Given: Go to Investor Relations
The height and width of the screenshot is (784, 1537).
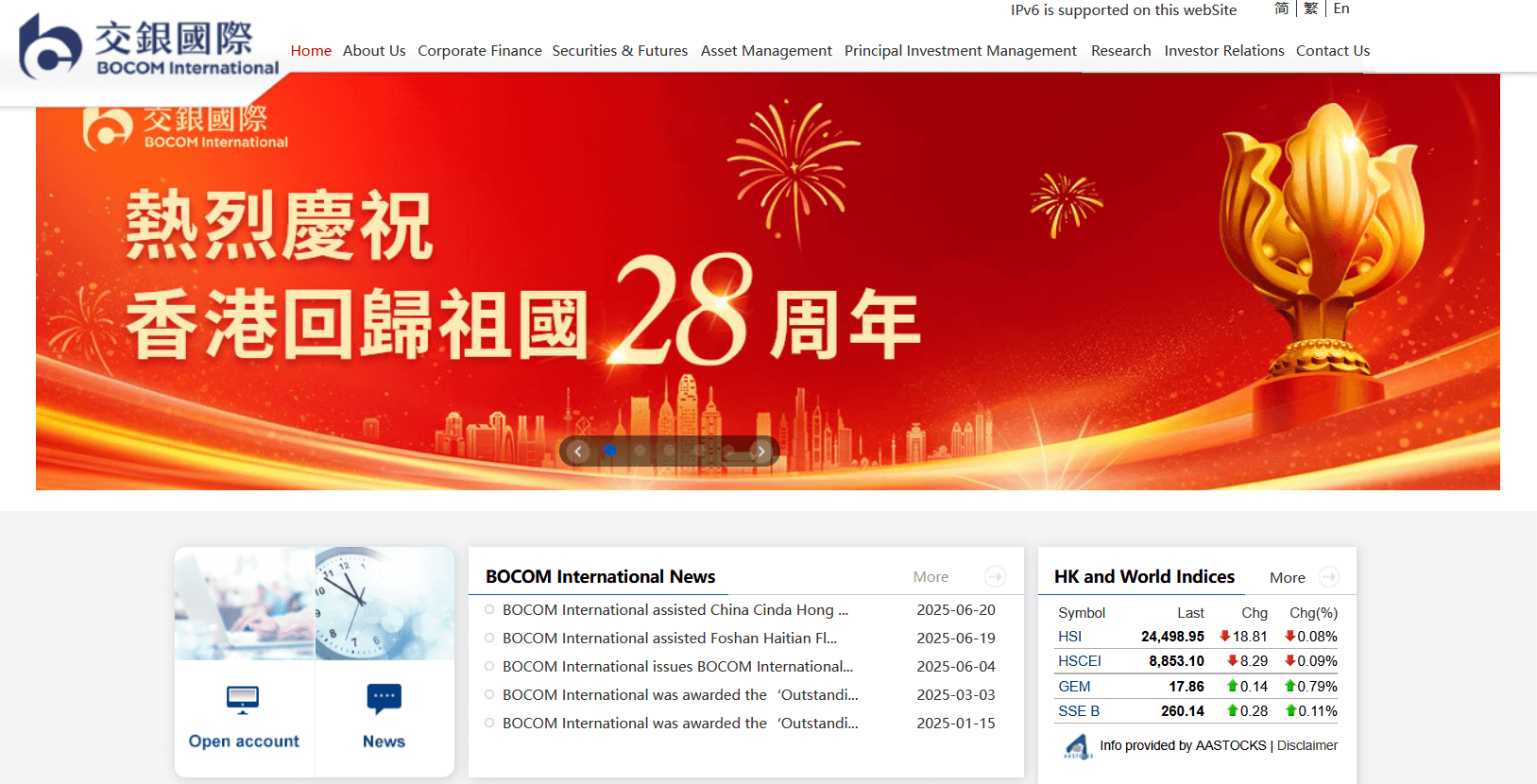Looking at the screenshot, I should point(1224,51).
